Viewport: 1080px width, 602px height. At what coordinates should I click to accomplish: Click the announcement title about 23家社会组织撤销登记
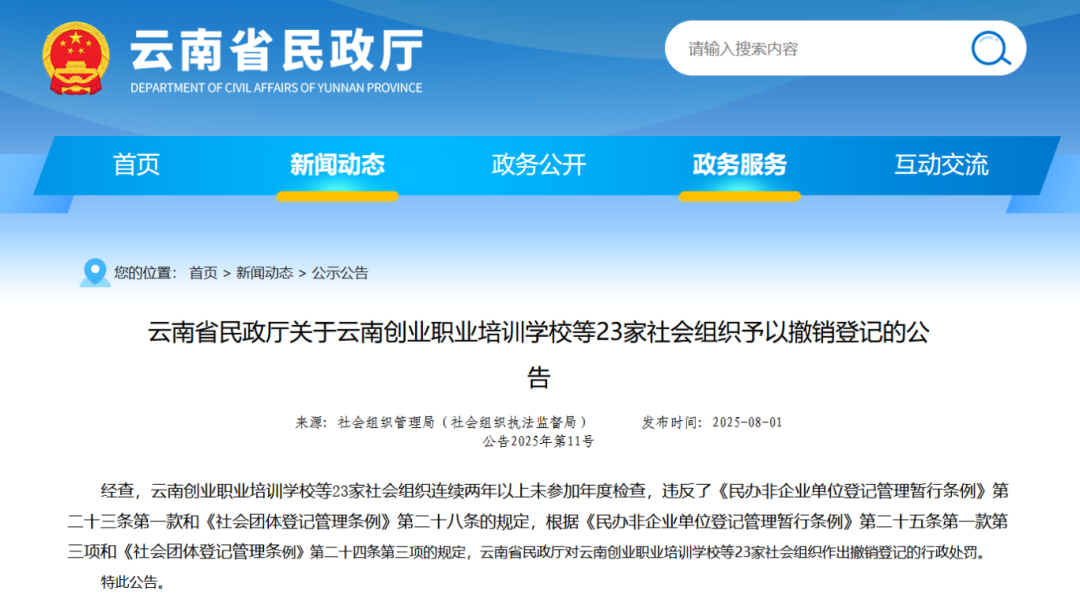pos(540,341)
